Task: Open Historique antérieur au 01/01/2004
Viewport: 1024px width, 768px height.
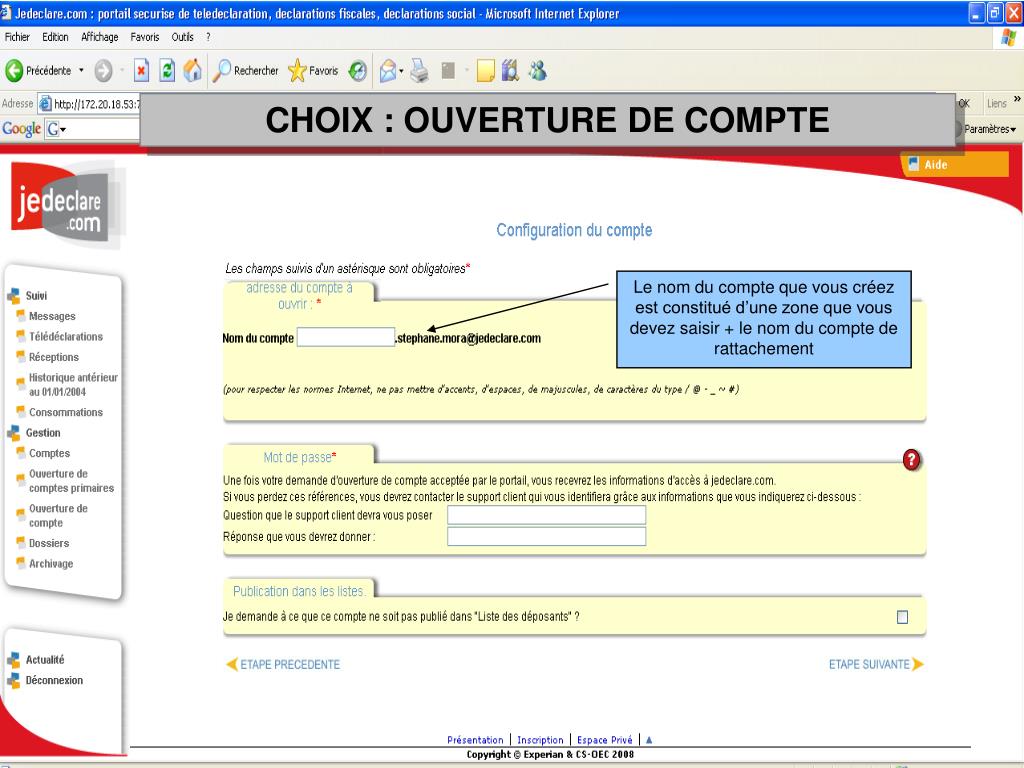Action: point(73,385)
